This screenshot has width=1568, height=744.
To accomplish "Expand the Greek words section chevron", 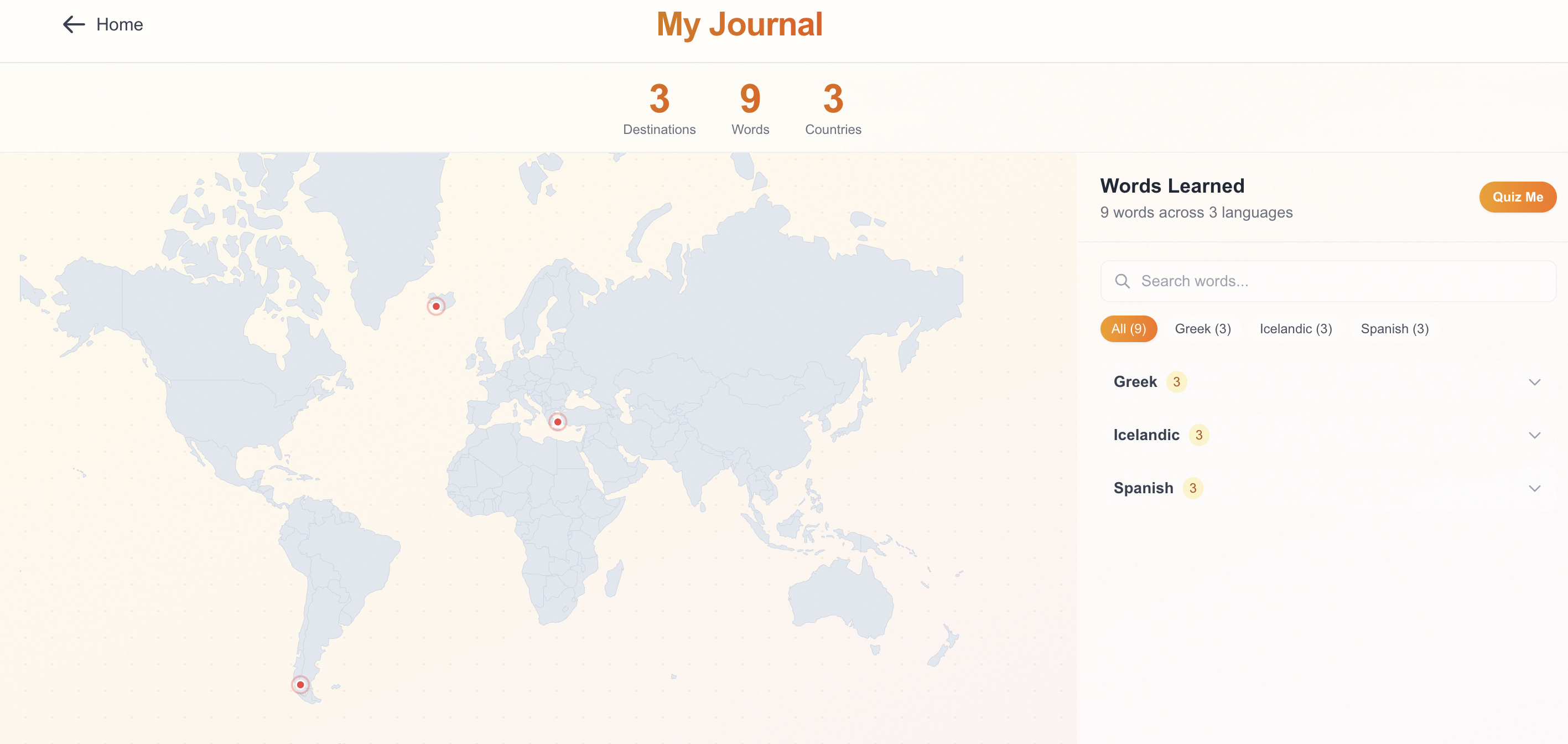I will tap(1534, 383).
